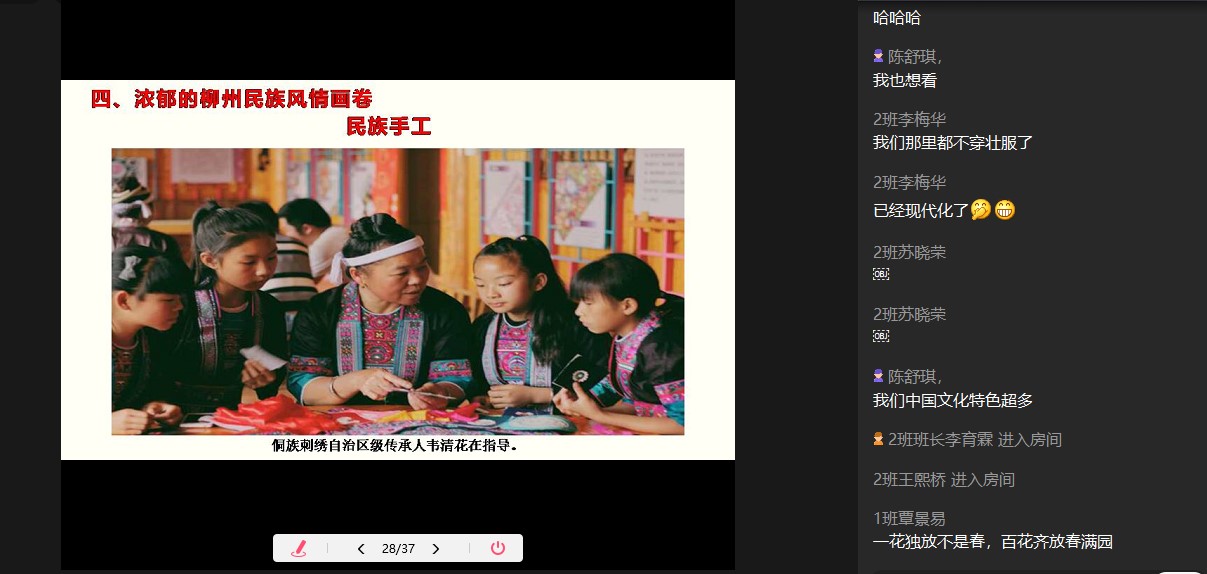Click username 1班覃景易 in chat
Screen dimensions: 1207x574
coord(909,518)
